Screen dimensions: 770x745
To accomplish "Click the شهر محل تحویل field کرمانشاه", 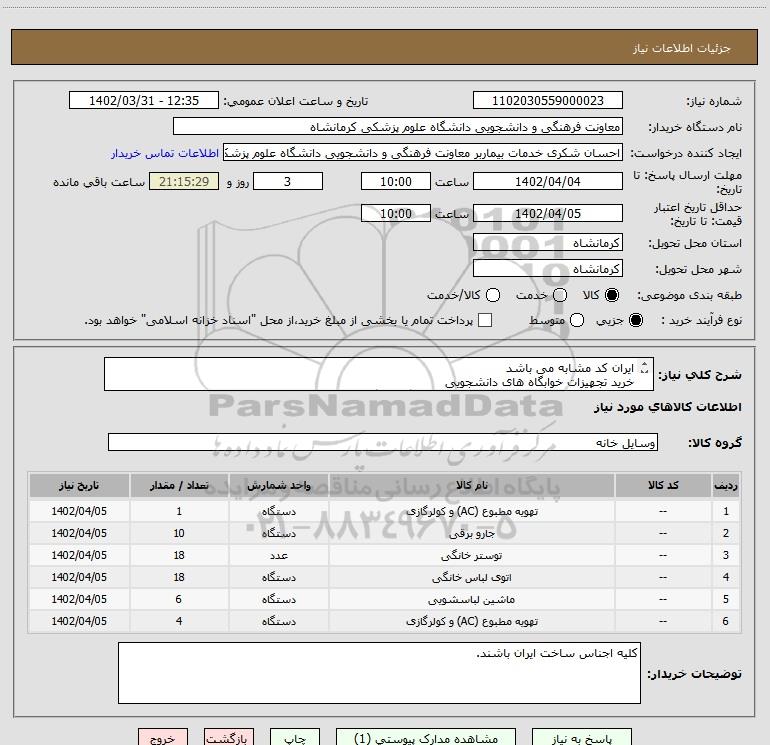I will (x=548, y=269).
